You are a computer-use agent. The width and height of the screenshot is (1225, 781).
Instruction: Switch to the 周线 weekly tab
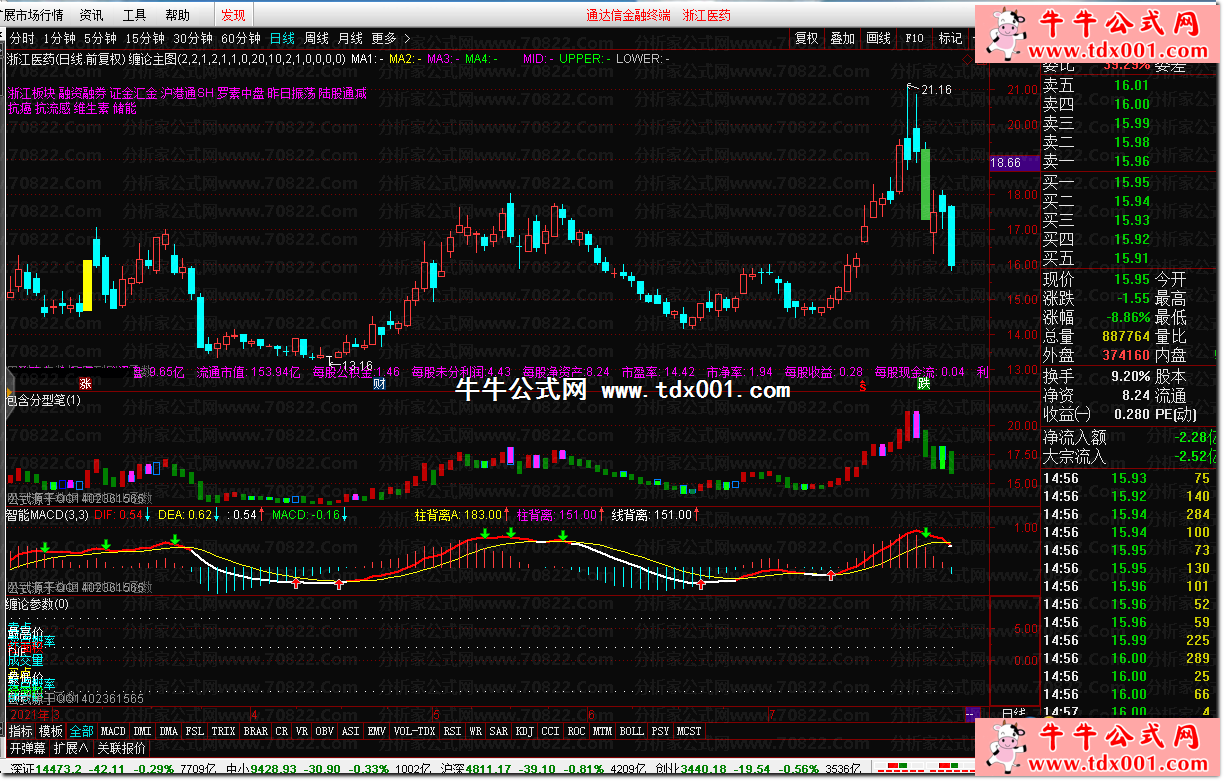pyautogui.click(x=316, y=38)
